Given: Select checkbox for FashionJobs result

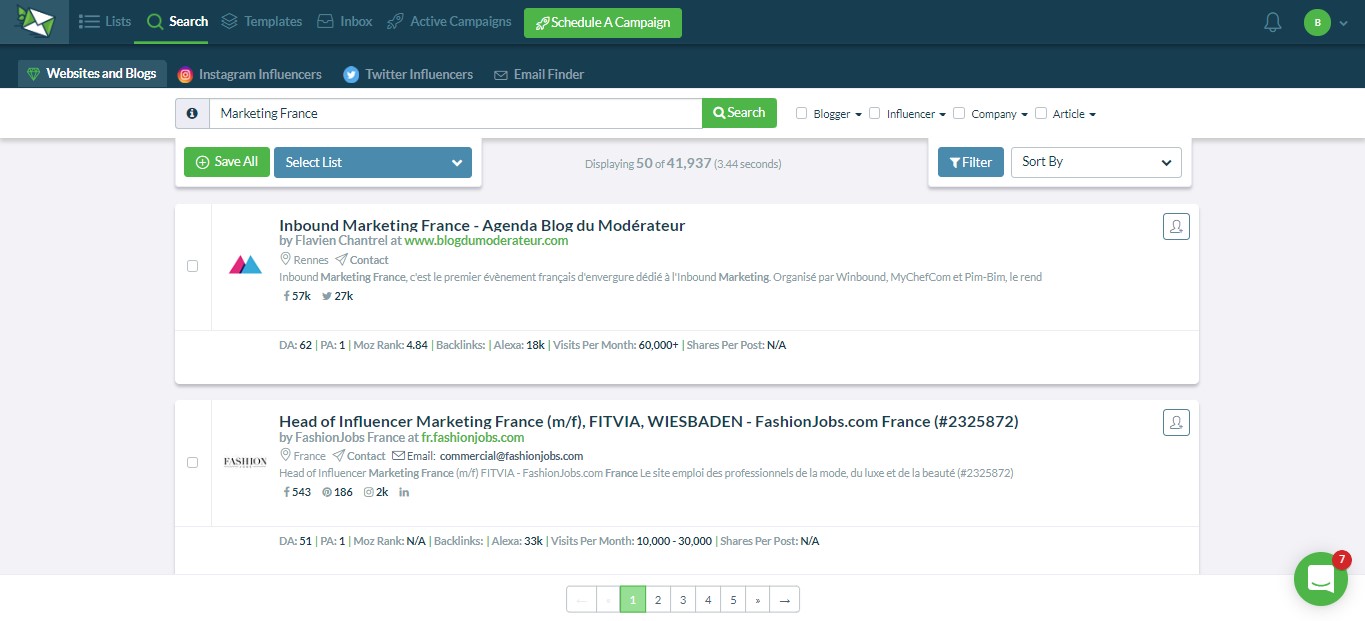Looking at the screenshot, I should [x=193, y=462].
